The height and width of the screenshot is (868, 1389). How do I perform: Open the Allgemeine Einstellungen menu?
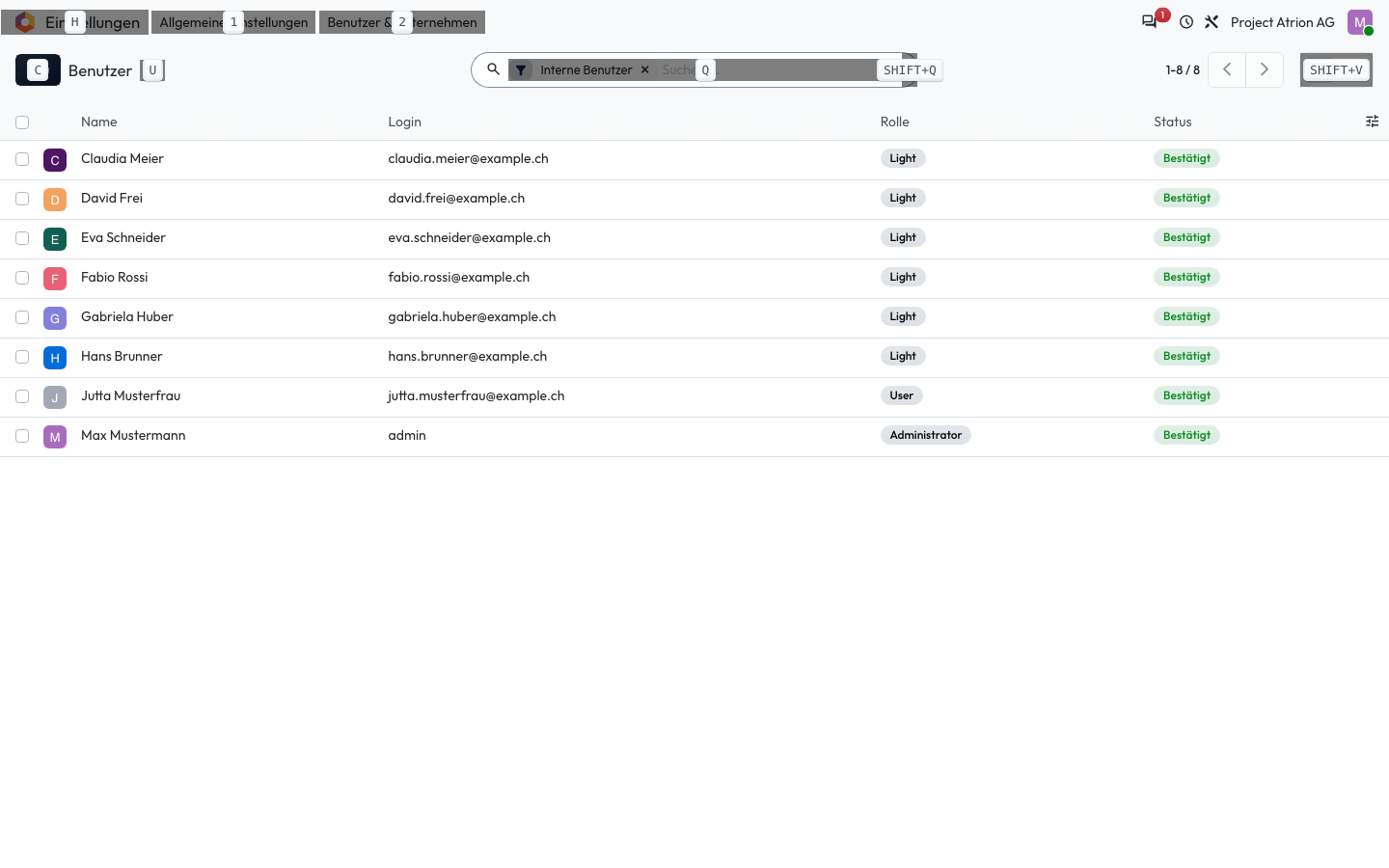coord(233,22)
